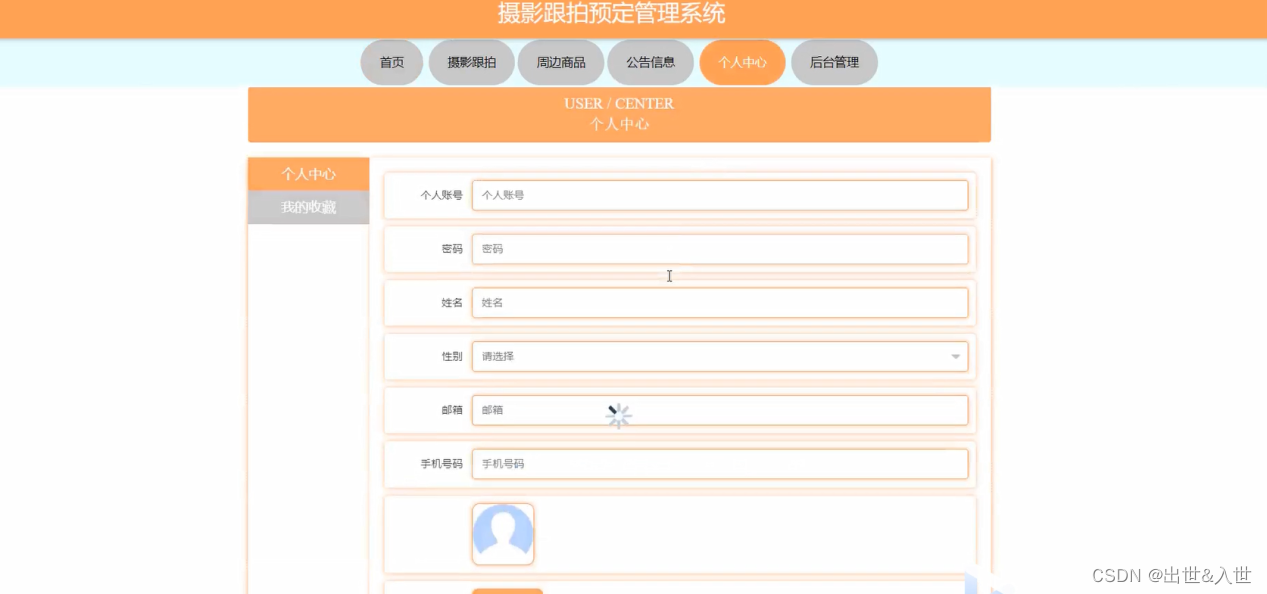Select the 公告信息 navigation tab
The image size is (1267, 594).
point(650,62)
